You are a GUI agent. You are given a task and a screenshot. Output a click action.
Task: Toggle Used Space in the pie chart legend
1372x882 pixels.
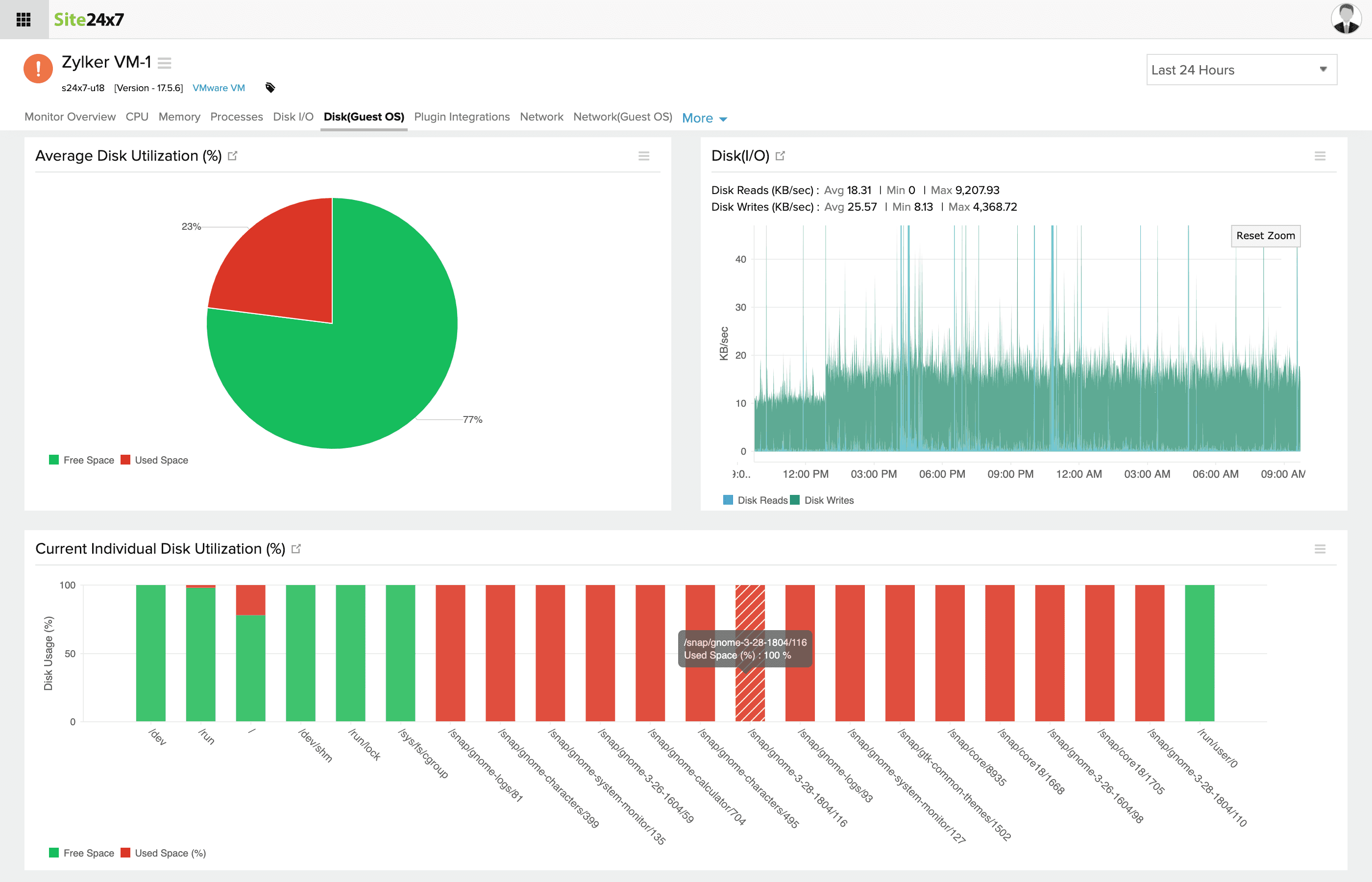(x=154, y=459)
